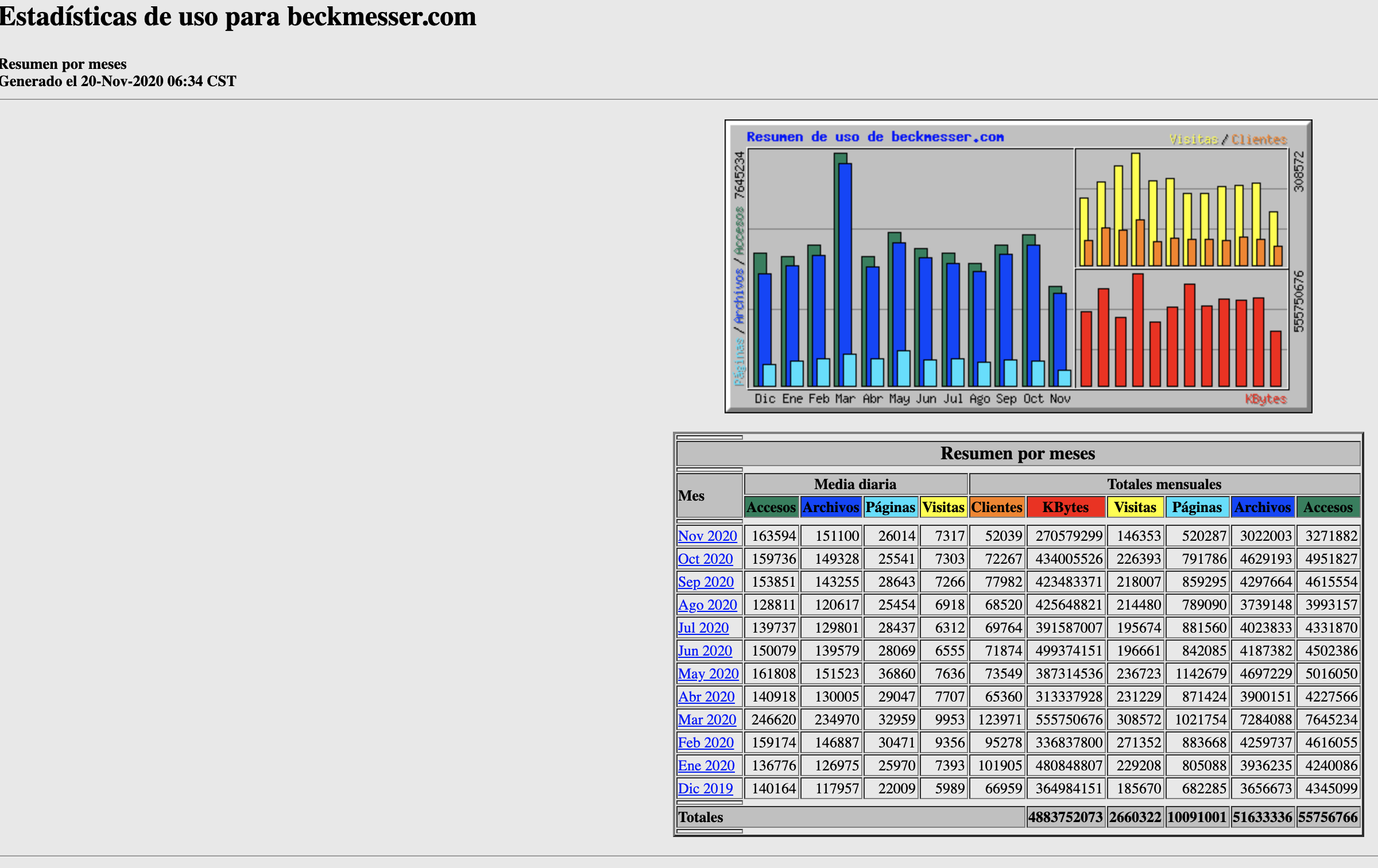
Task: Open the Dic 2019 monthly report
Action: click(706, 788)
